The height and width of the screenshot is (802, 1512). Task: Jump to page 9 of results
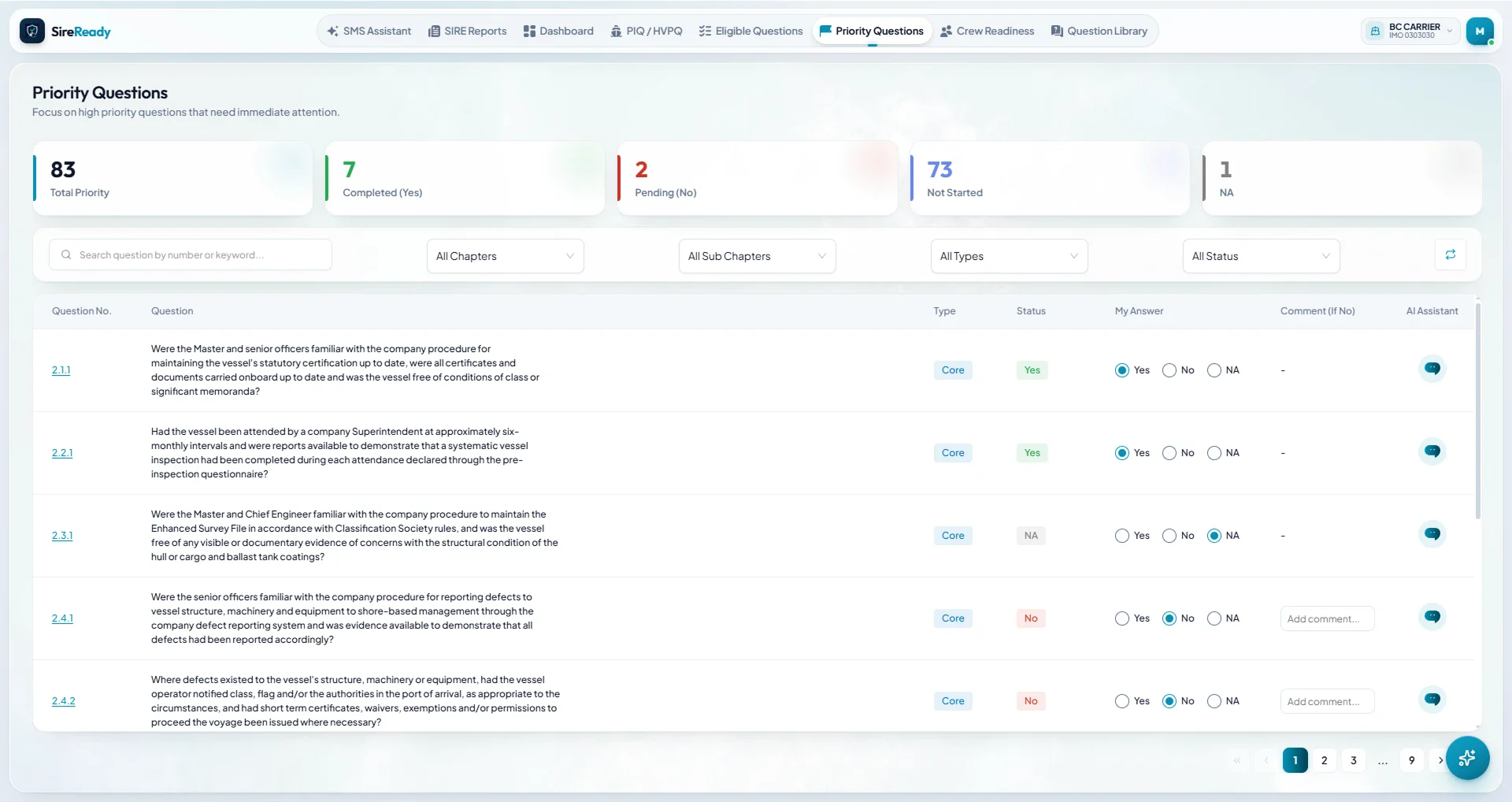coord(1412,760)
